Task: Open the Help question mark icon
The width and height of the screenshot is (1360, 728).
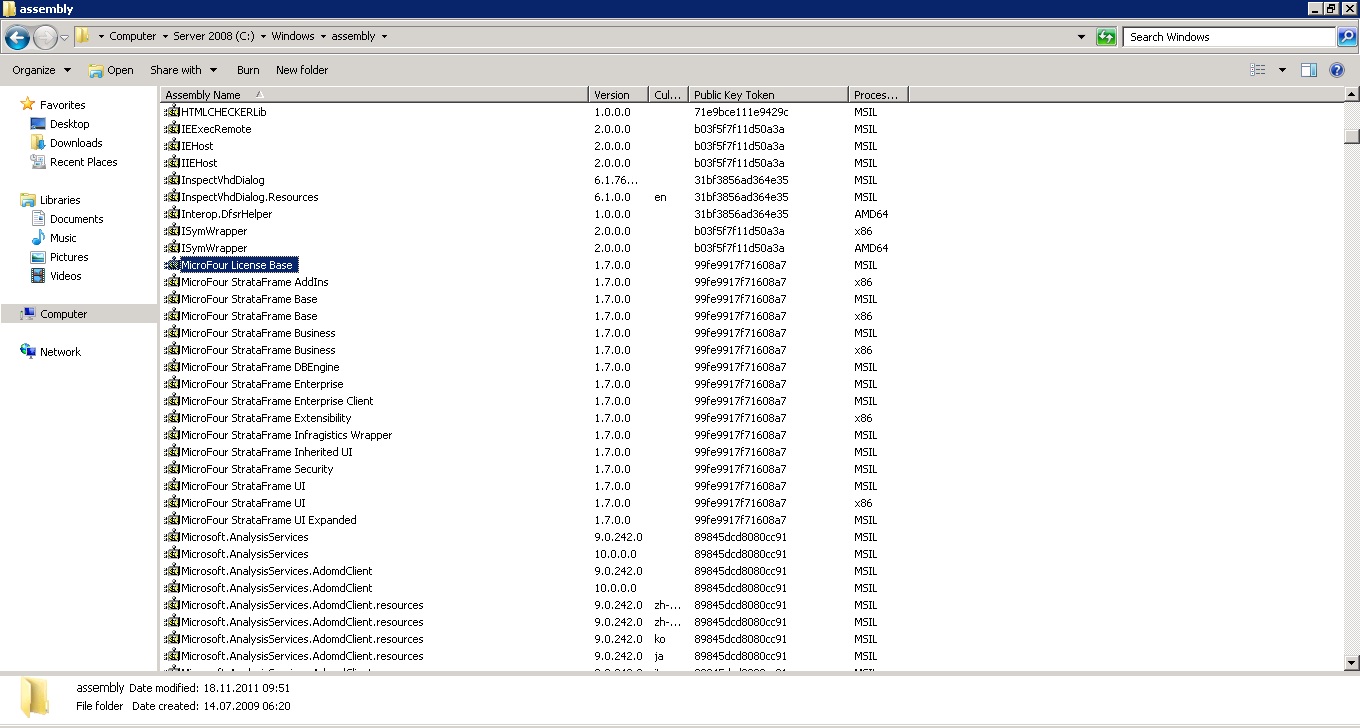Action: point(1337,70)
